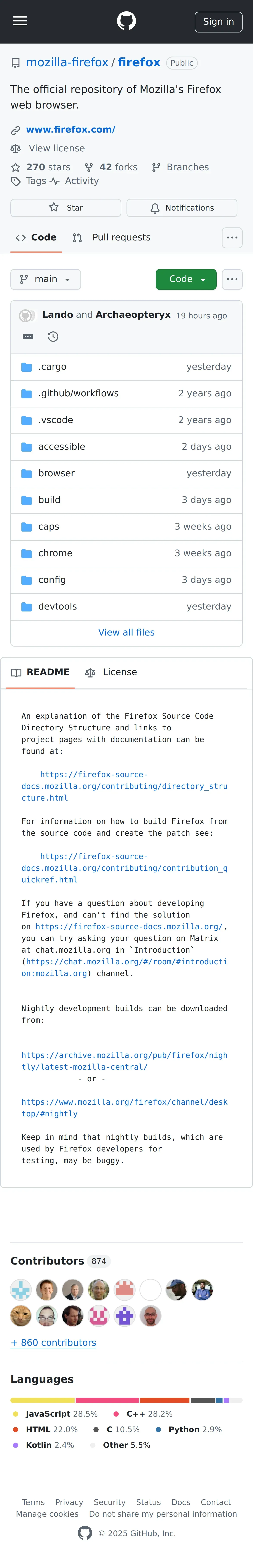253x1568 pixels.
Task: Expand the green Code dropdown
Action: tap(186, 279)
